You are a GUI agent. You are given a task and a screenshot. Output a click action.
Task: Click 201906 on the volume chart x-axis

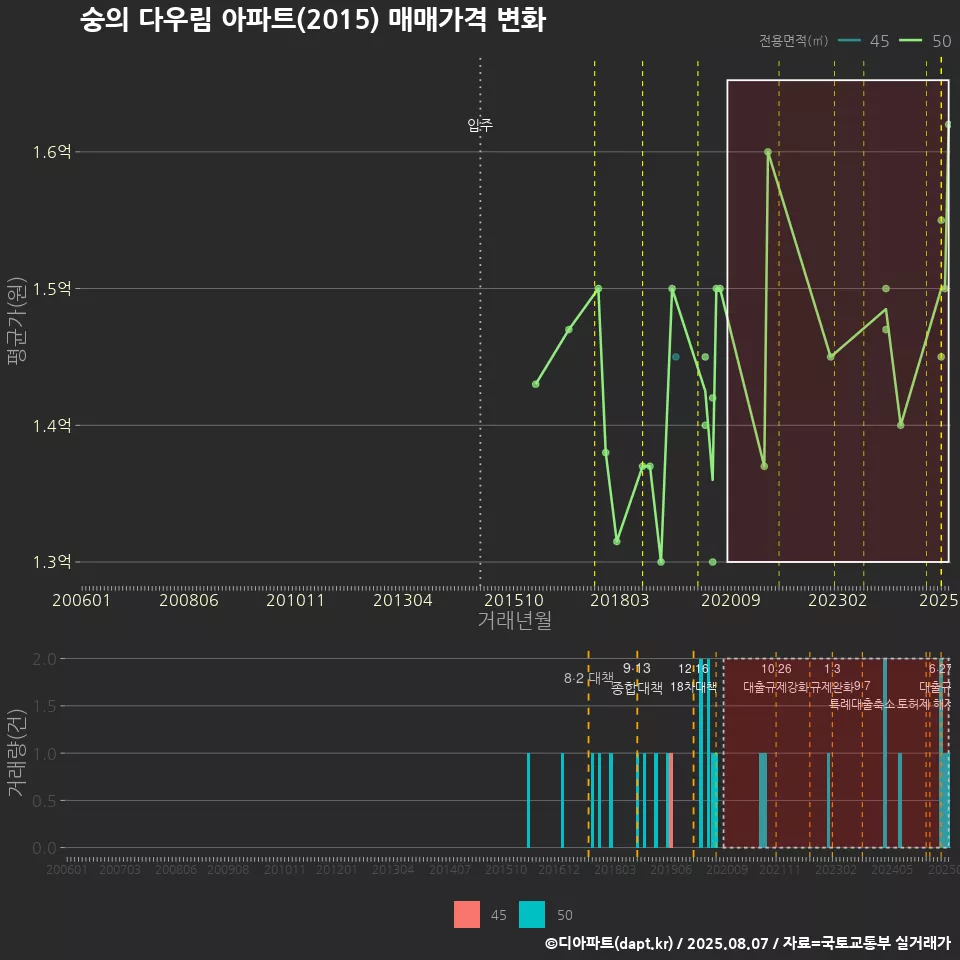(671, 869)
